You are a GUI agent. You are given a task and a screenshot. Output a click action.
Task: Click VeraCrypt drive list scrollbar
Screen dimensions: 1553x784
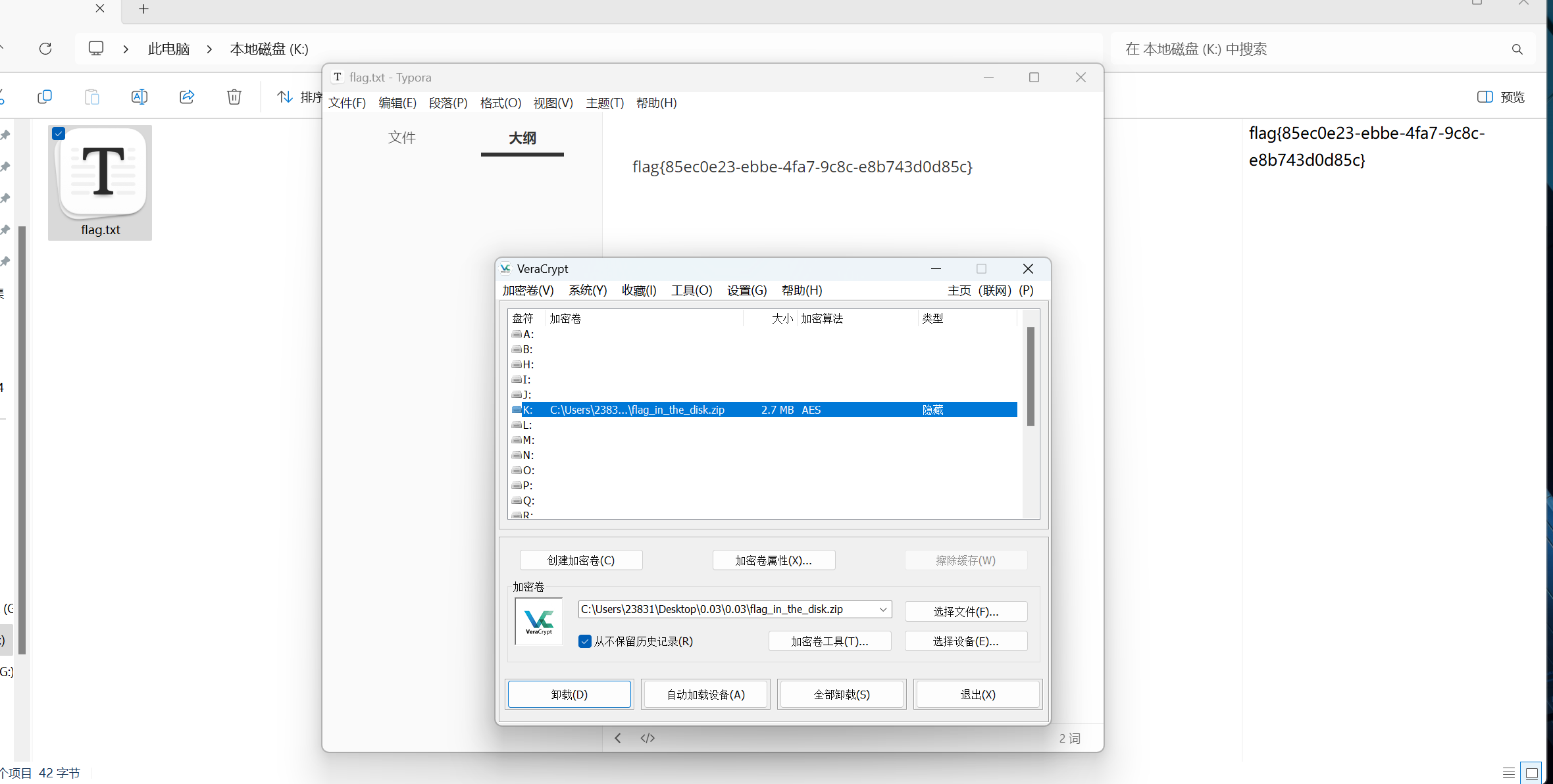point(1031,377)
